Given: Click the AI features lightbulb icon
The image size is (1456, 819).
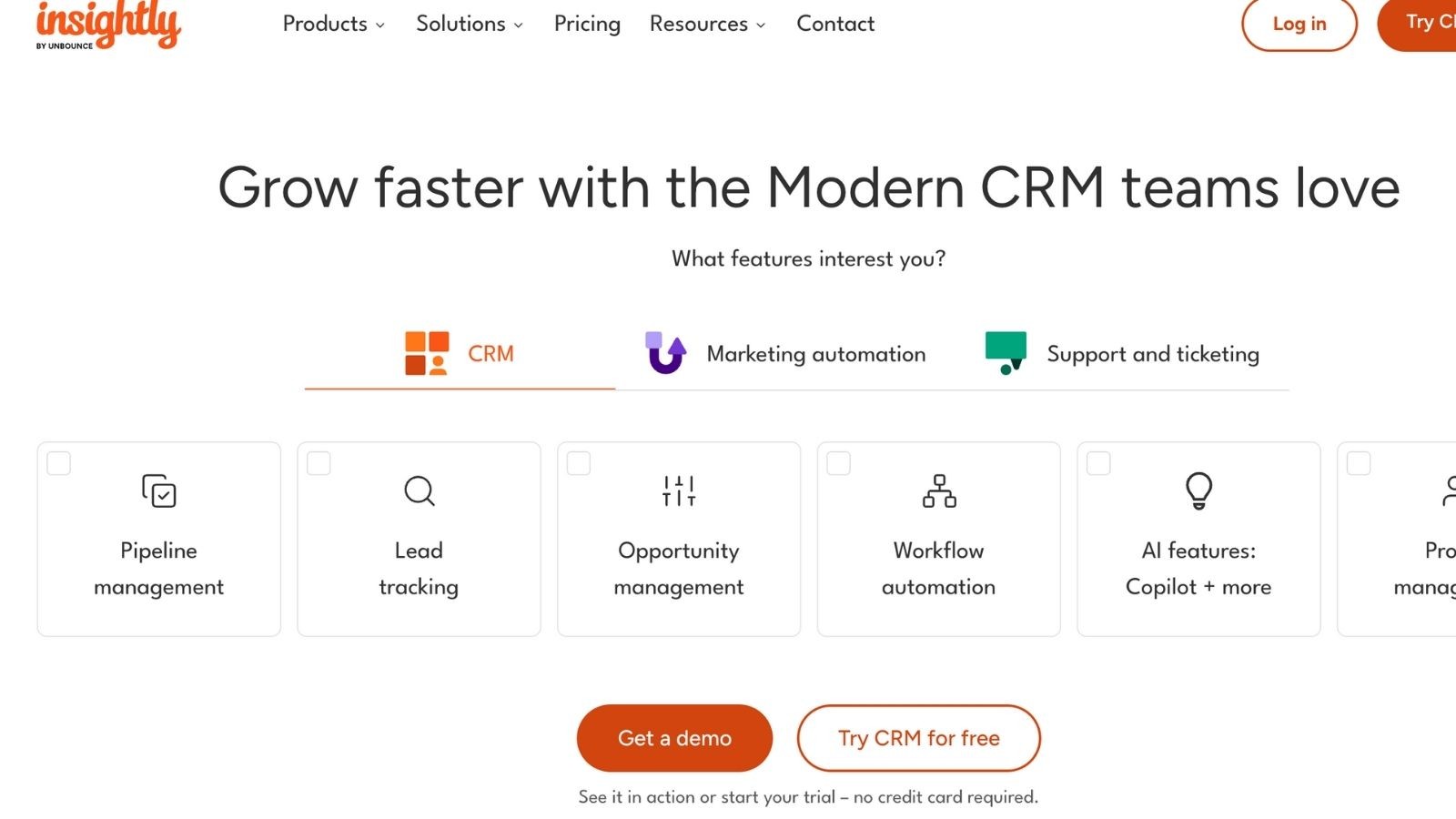Looking at the screenshot, I should click(x=1198, y=491).
